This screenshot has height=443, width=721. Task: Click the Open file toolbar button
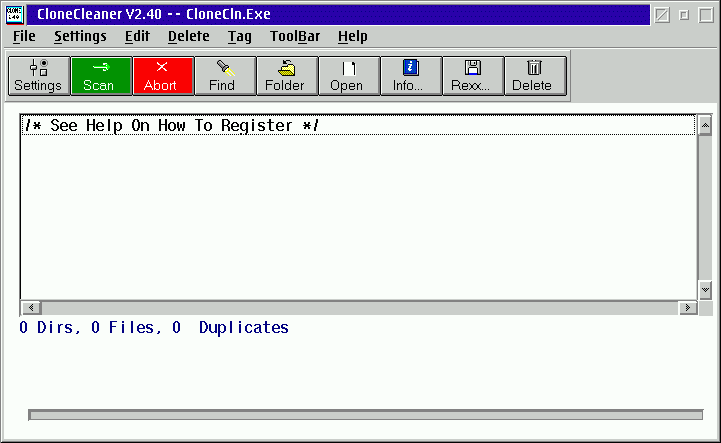(x=349, y=76)
